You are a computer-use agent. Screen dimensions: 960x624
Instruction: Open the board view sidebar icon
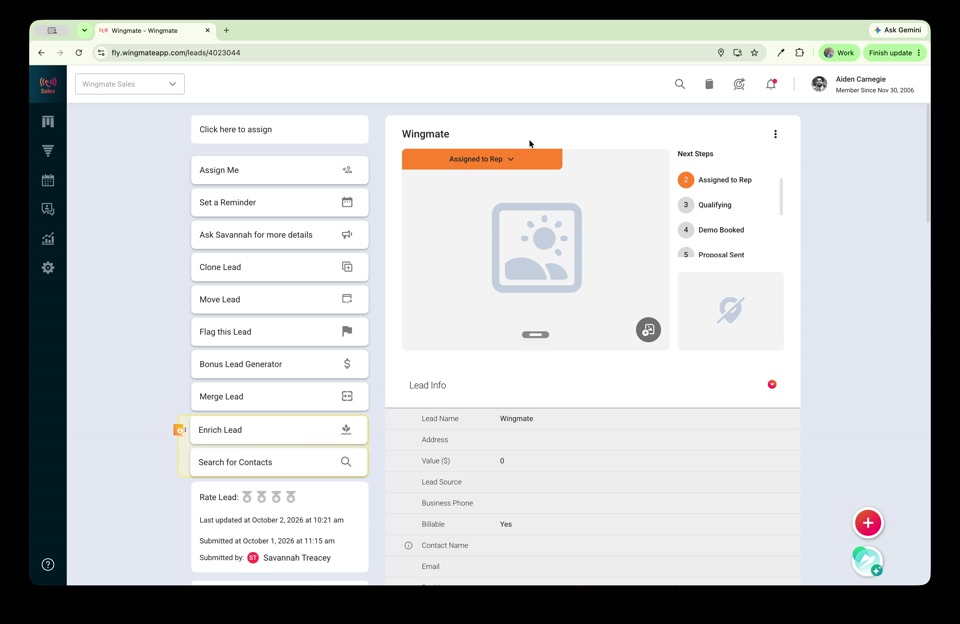coord(48,121)
